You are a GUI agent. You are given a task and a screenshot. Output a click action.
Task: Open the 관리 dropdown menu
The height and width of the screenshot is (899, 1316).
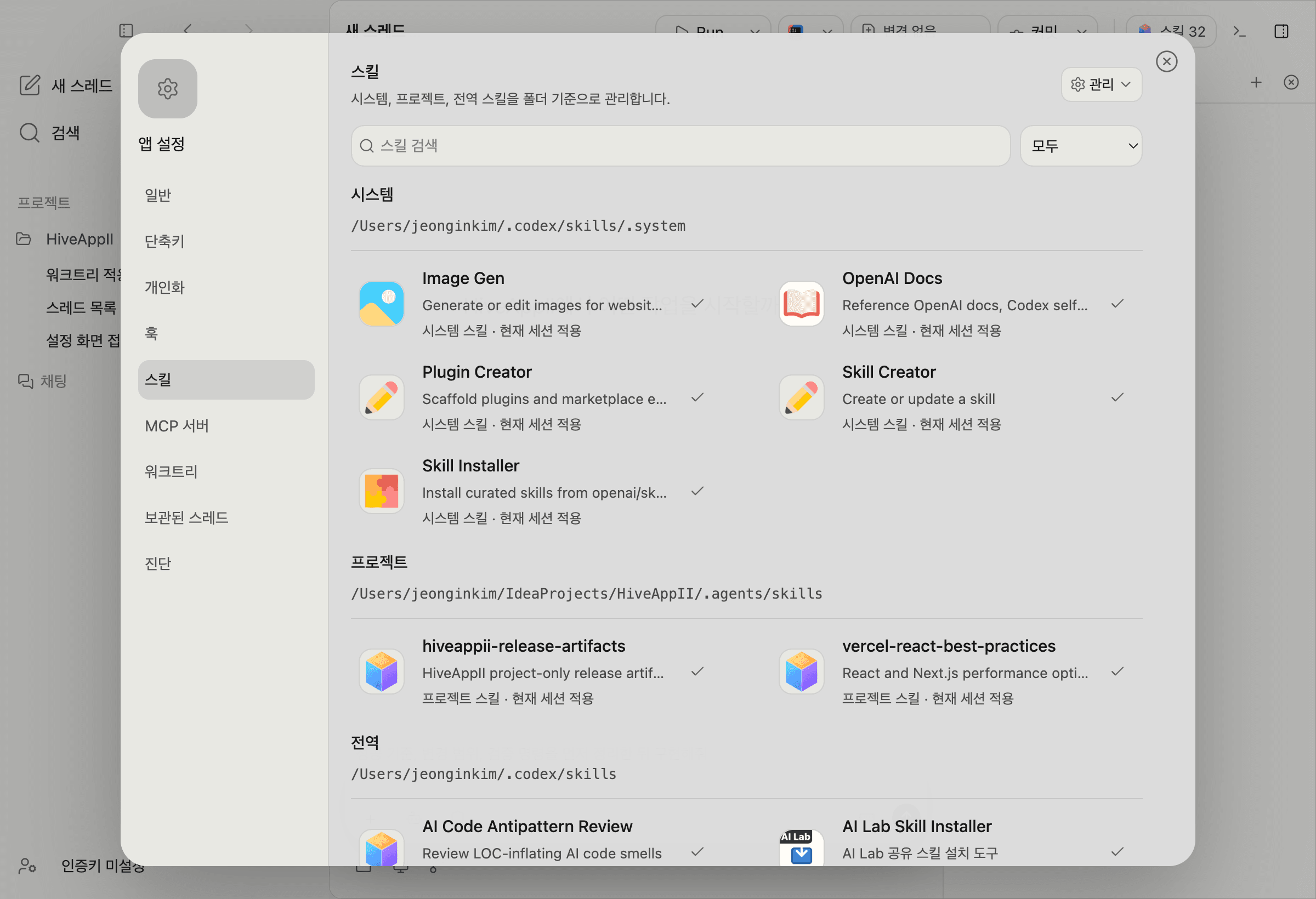click(x=1102, y=84)
